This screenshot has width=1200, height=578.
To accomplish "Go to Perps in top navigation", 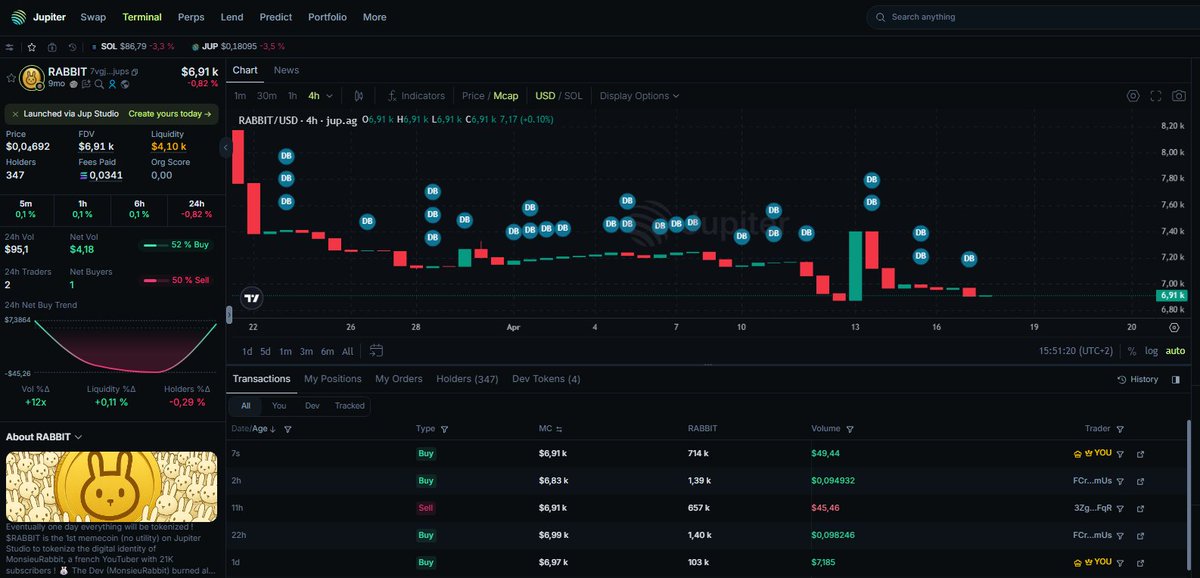I will tap(191, 17).
